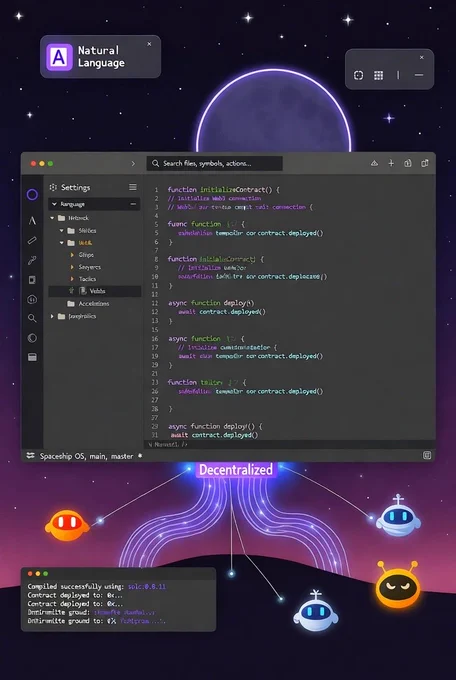Open search via activity bar magnifier icon
Screen dimensions: 456x680
32,318
